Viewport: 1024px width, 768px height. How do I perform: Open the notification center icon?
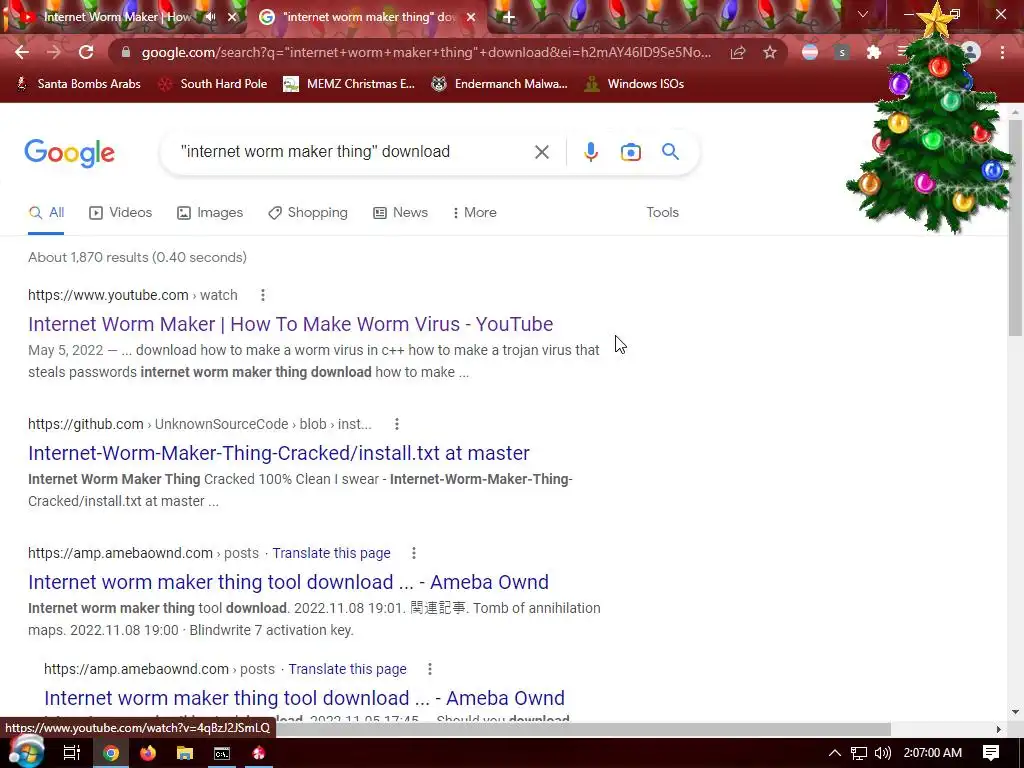coord(991,753)
